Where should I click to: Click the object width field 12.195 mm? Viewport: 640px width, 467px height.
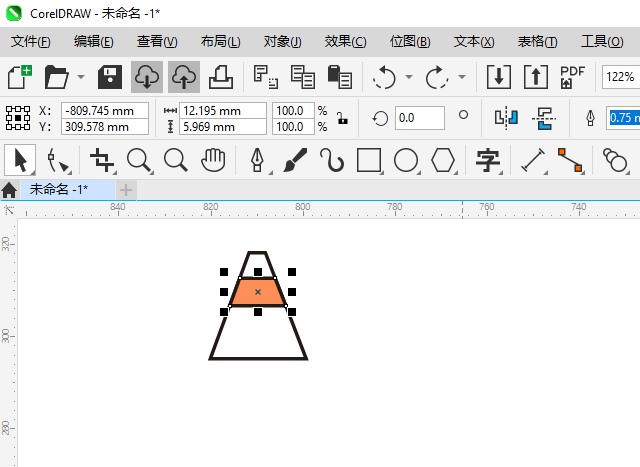223,111
